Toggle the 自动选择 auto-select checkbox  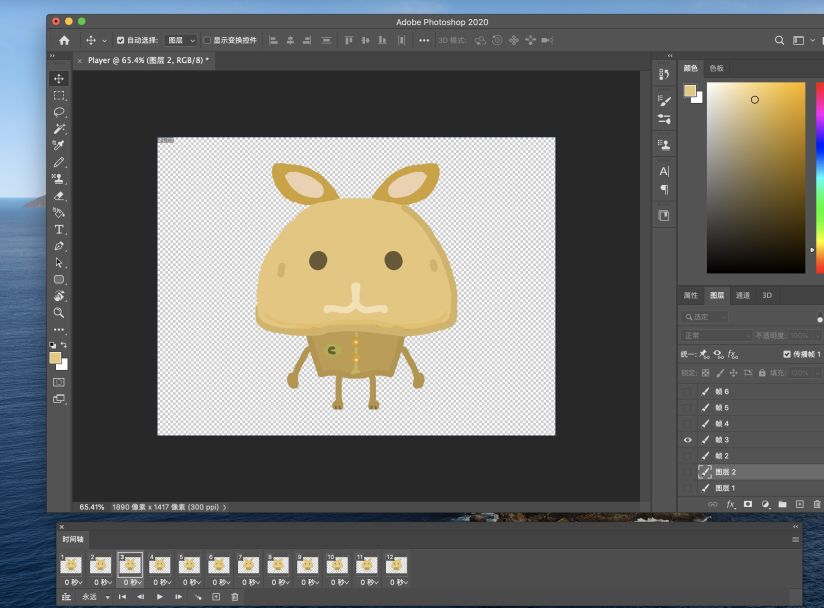coord(121,41)
